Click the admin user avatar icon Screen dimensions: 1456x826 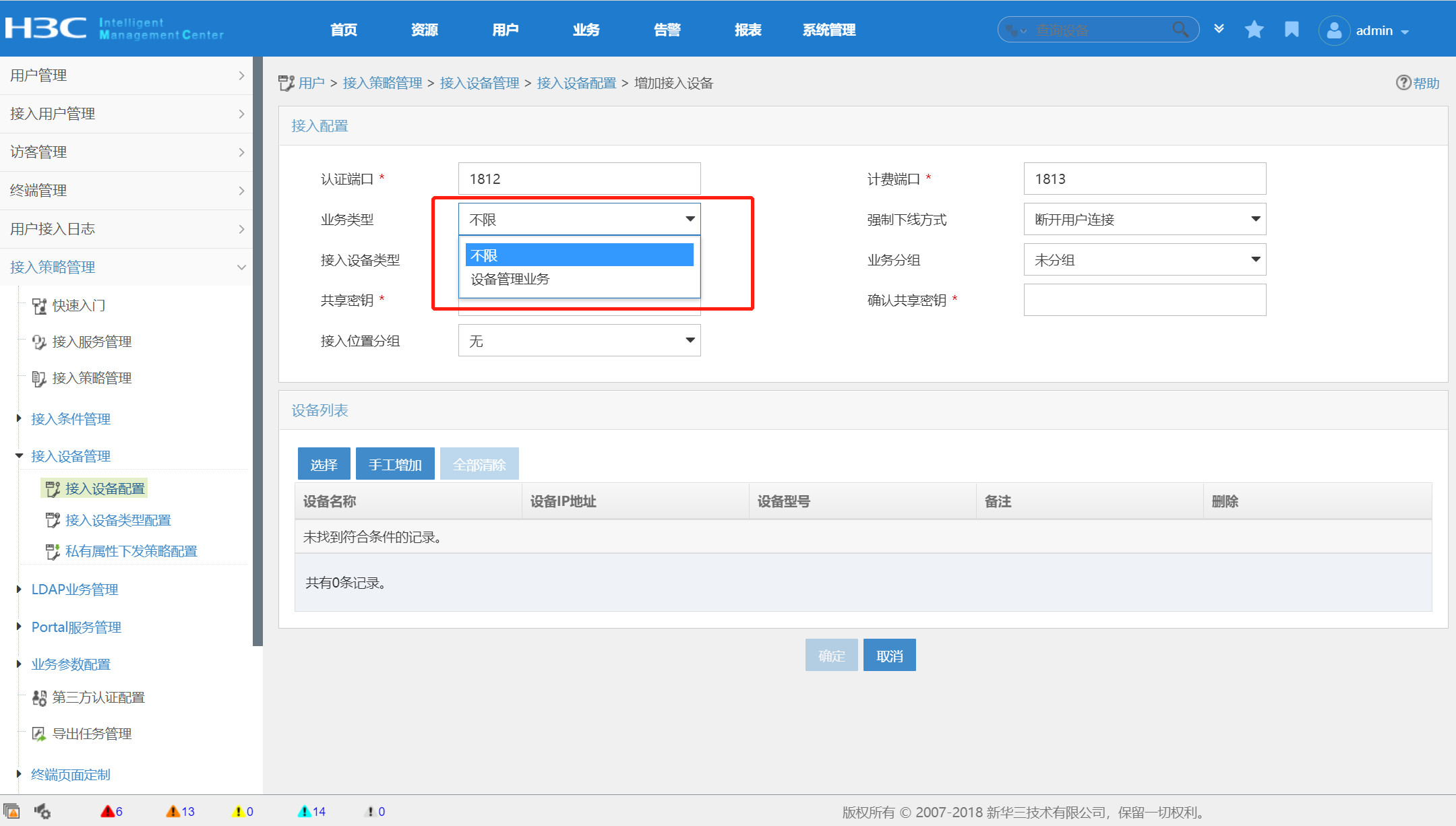point(1334,30)
